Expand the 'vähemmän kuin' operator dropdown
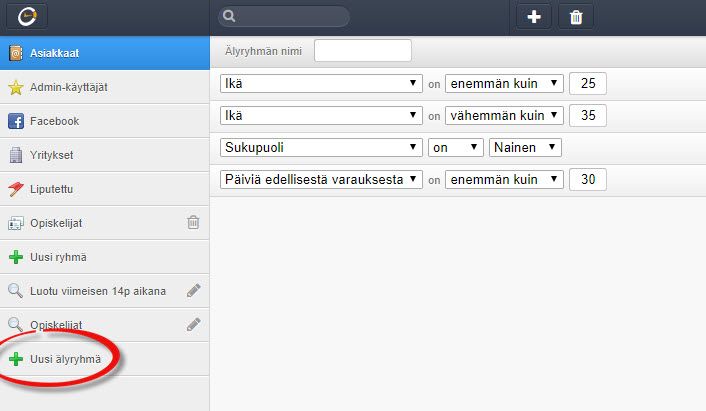The width and height of the screenshot is (706, 411). pyautogui.click(x=505, y=115)
